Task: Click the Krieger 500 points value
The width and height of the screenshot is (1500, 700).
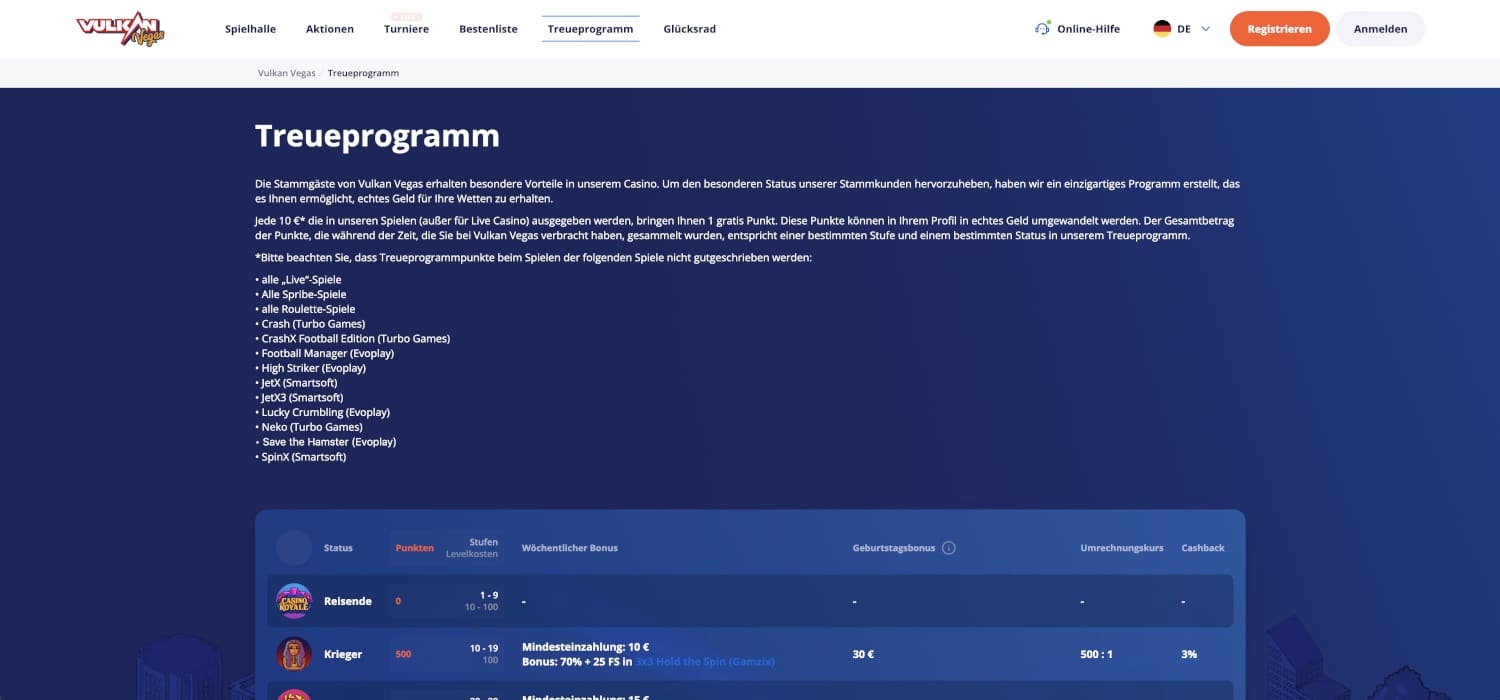Action: [x=403, y=654]
